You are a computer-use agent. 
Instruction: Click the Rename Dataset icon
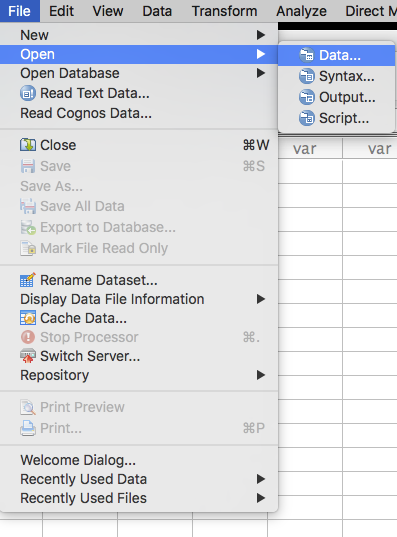click(x=28, y=280)
